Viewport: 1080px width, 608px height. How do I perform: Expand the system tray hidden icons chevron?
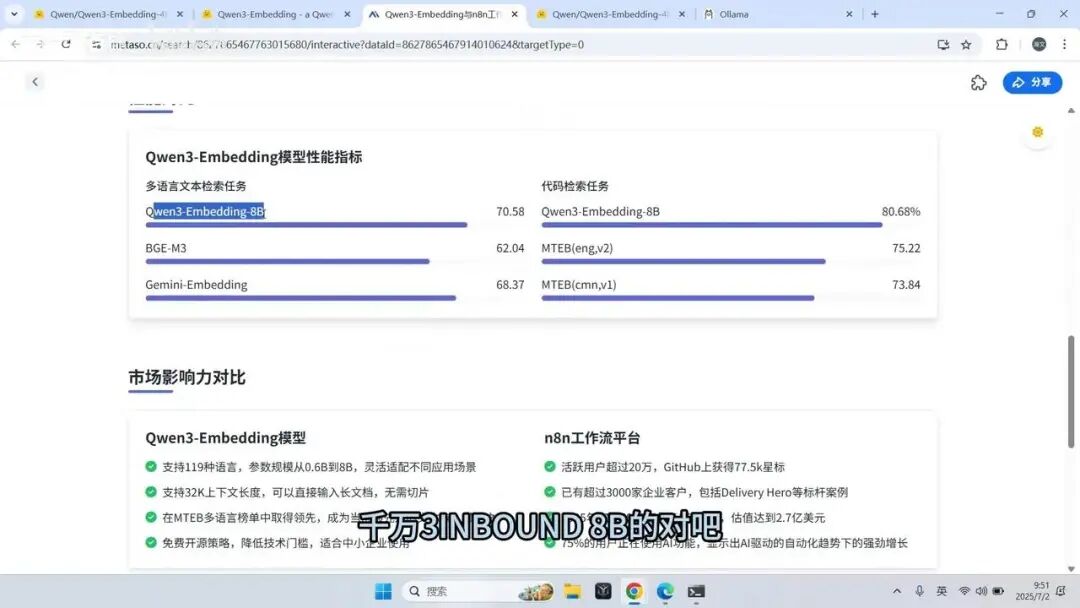pos(897,591)
